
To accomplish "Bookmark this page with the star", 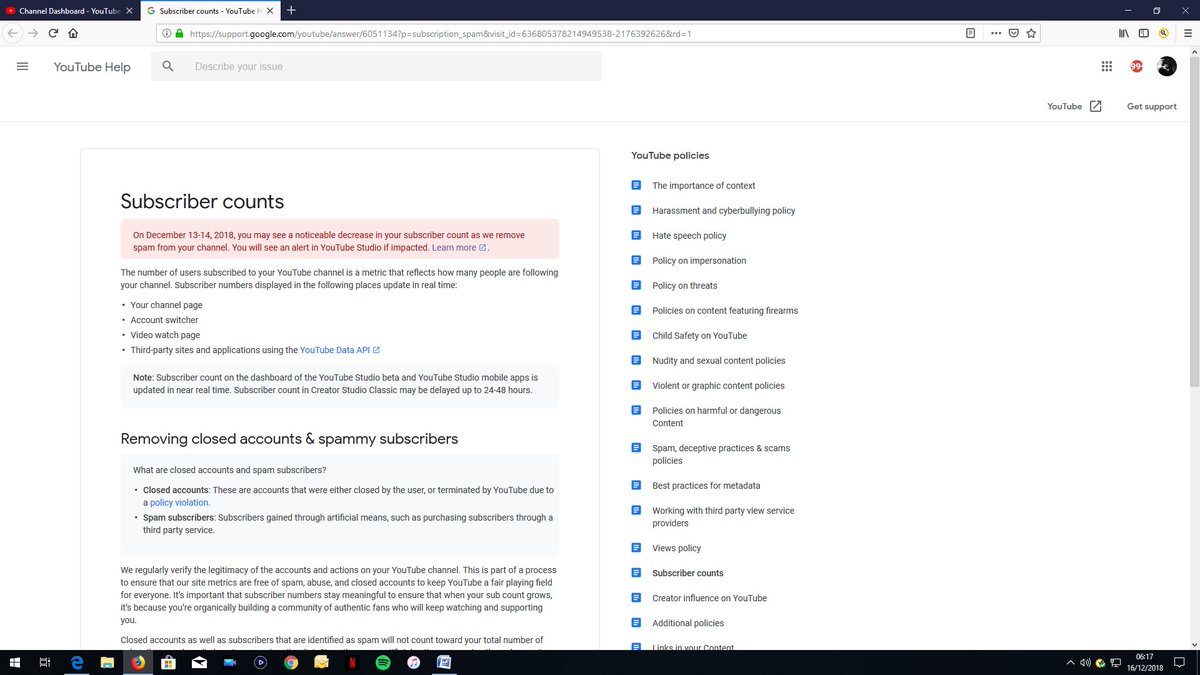I will [x=1031, y=33].
